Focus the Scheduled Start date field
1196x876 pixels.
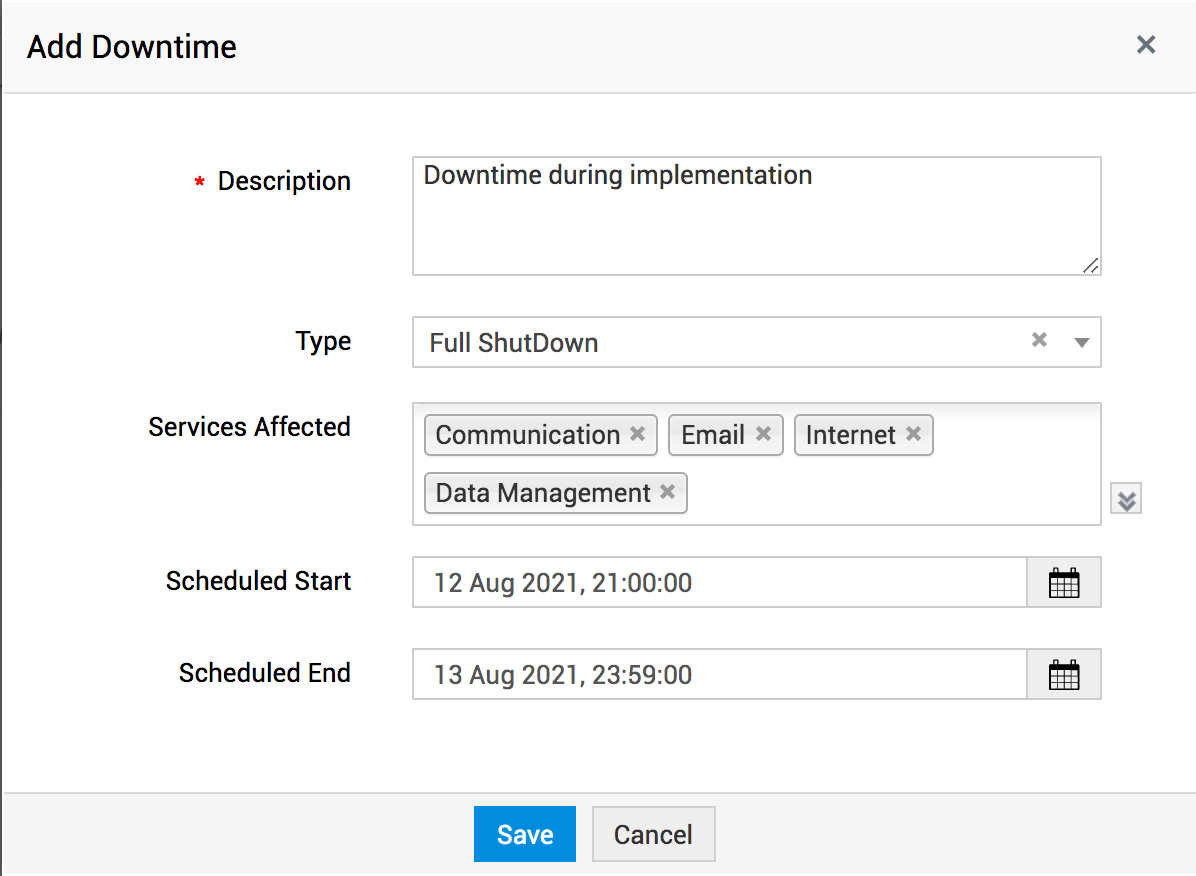coord(720,583)
